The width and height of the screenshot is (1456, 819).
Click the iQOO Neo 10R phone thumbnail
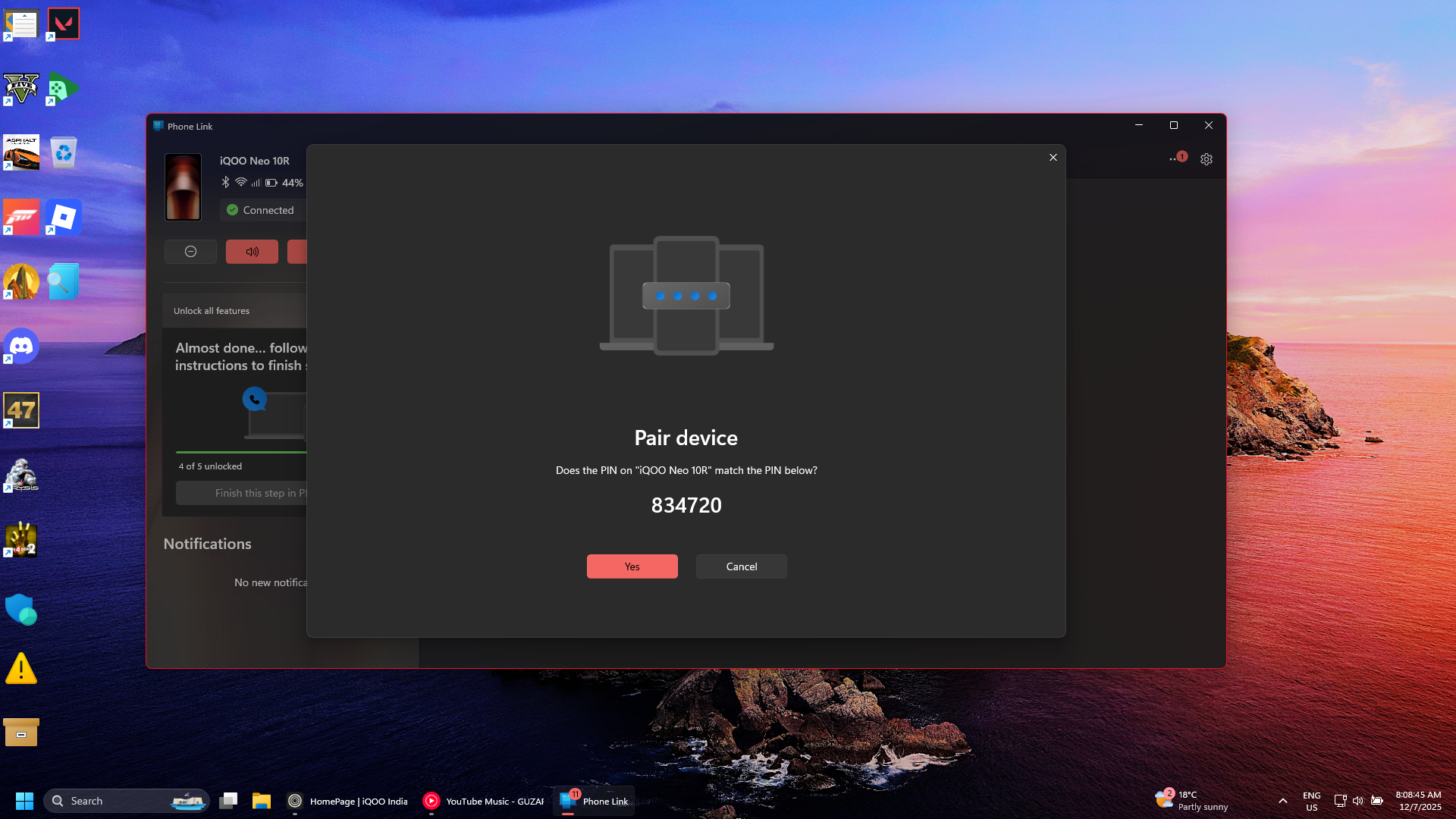[183, 187]
